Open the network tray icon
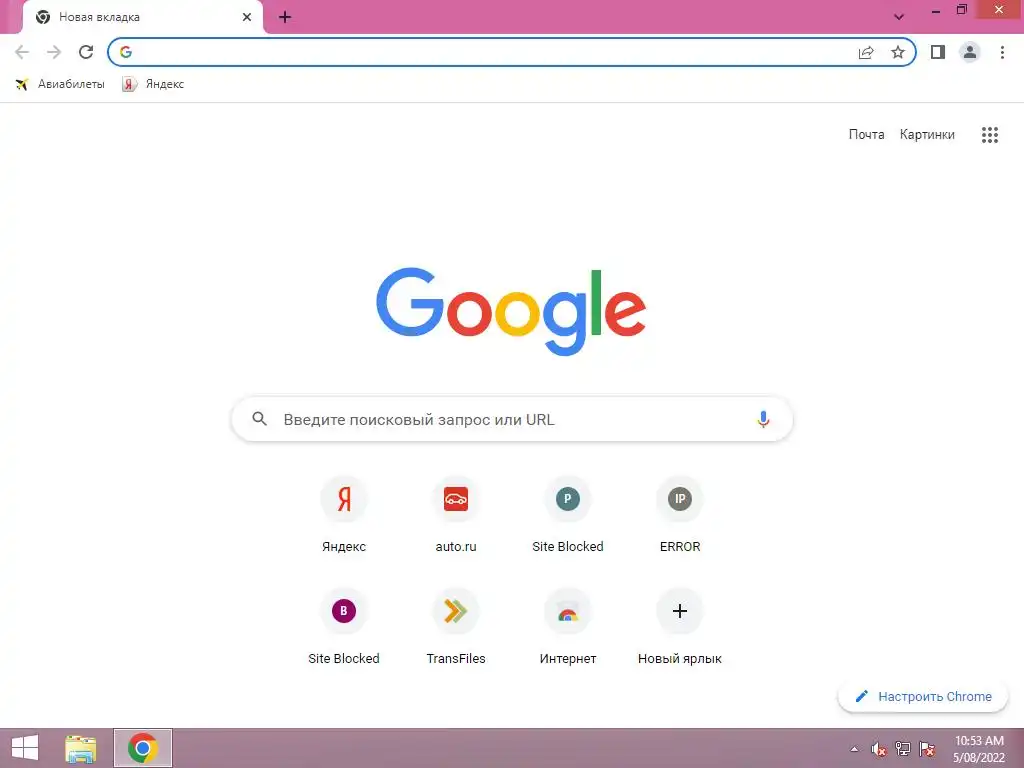Screen dimensions: 1024x768 pos(903,749)
